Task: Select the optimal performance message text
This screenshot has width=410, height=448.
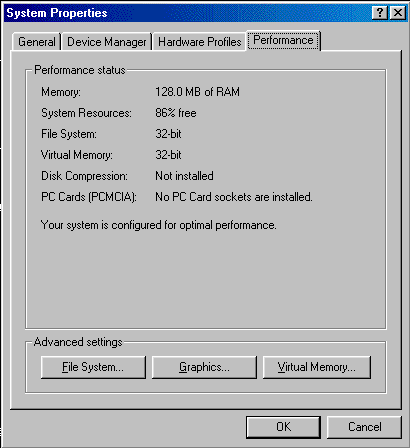Action: coord(158,225)
